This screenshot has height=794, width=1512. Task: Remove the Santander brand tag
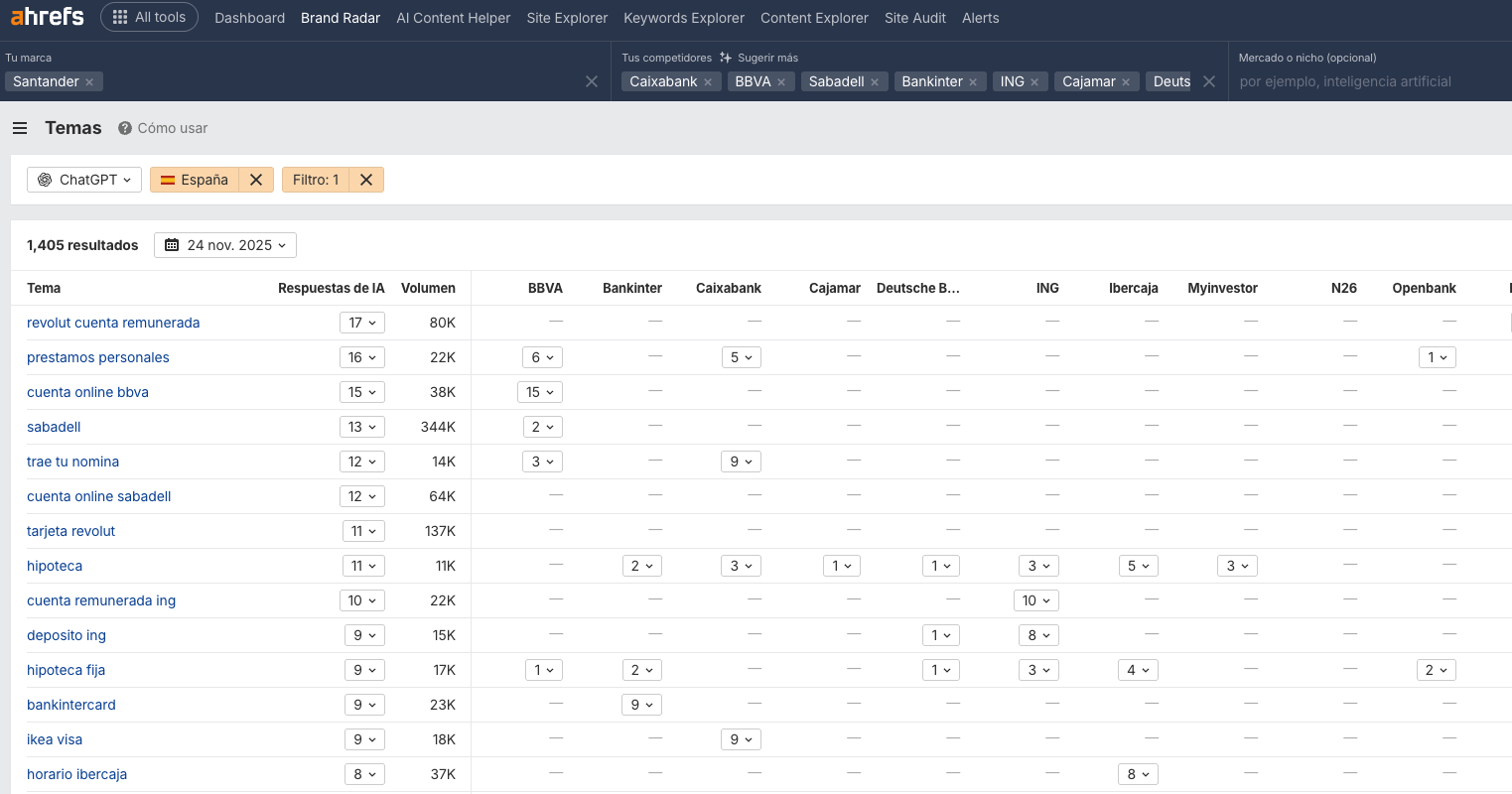point(89,82)
